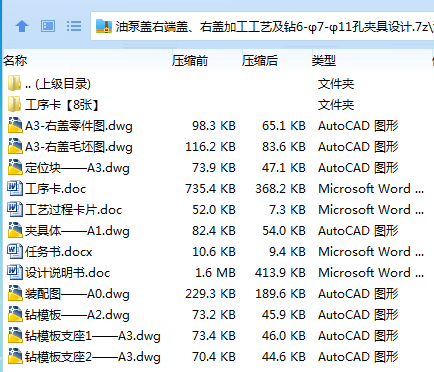Click DWG icon of 定位块——A3.dwg
Screen dimensions: 434x372
[x=15, y=167]
